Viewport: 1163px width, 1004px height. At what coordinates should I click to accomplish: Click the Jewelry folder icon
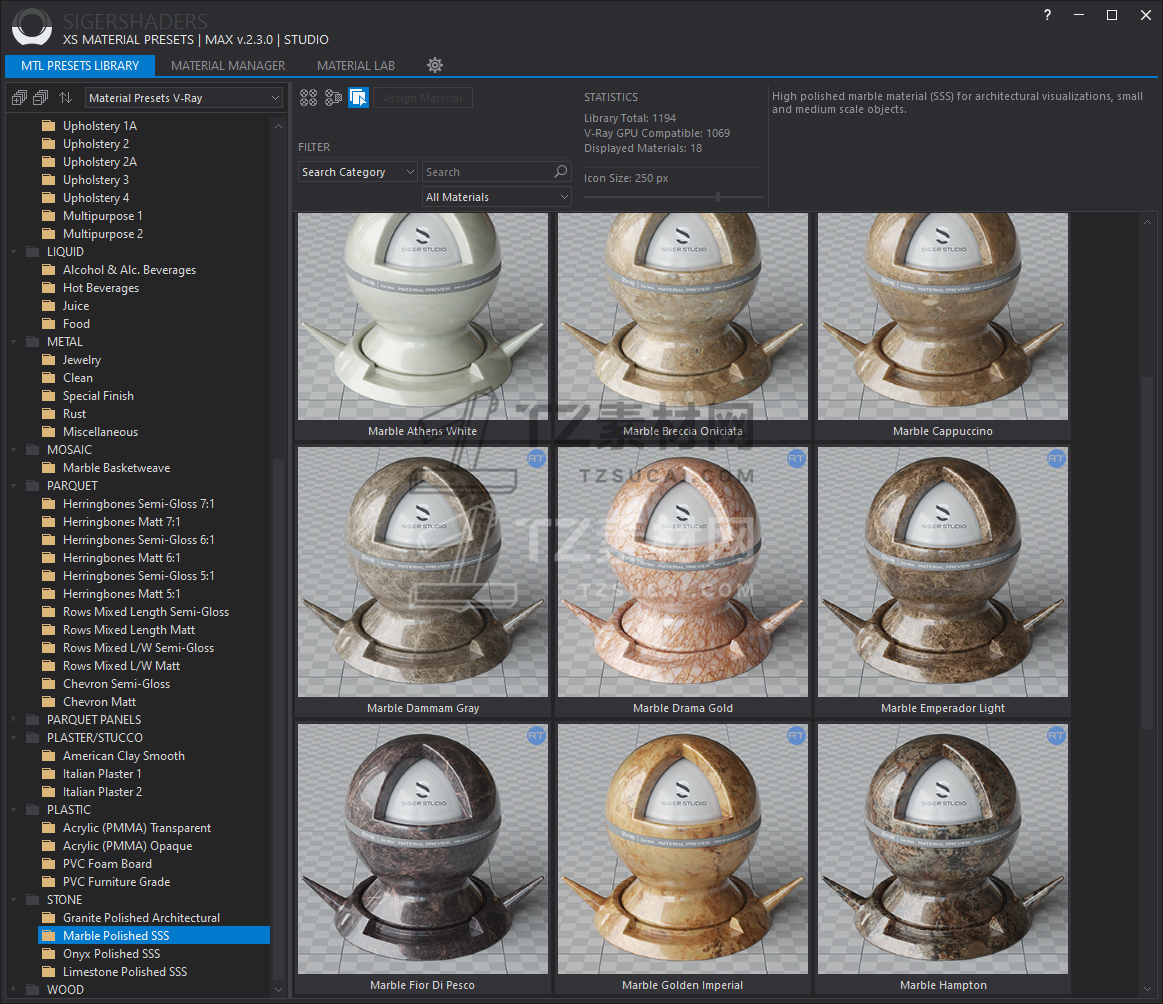pos(49,360)
